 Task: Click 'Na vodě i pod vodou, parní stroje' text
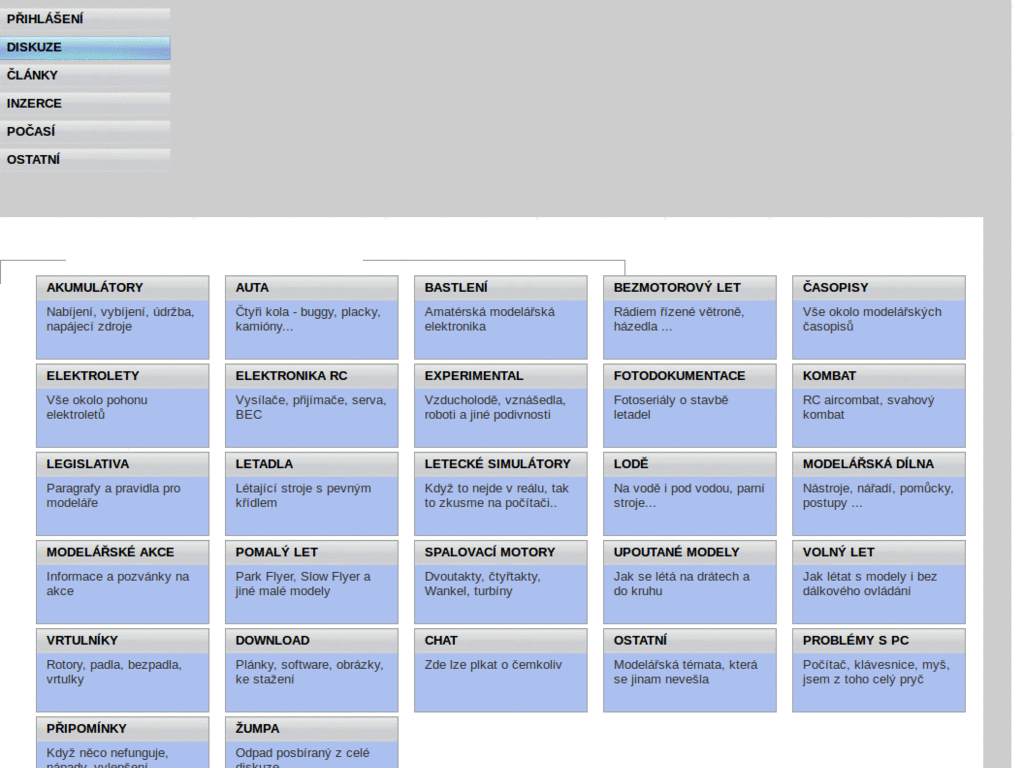pyautogui.click(x=689, y=495)
